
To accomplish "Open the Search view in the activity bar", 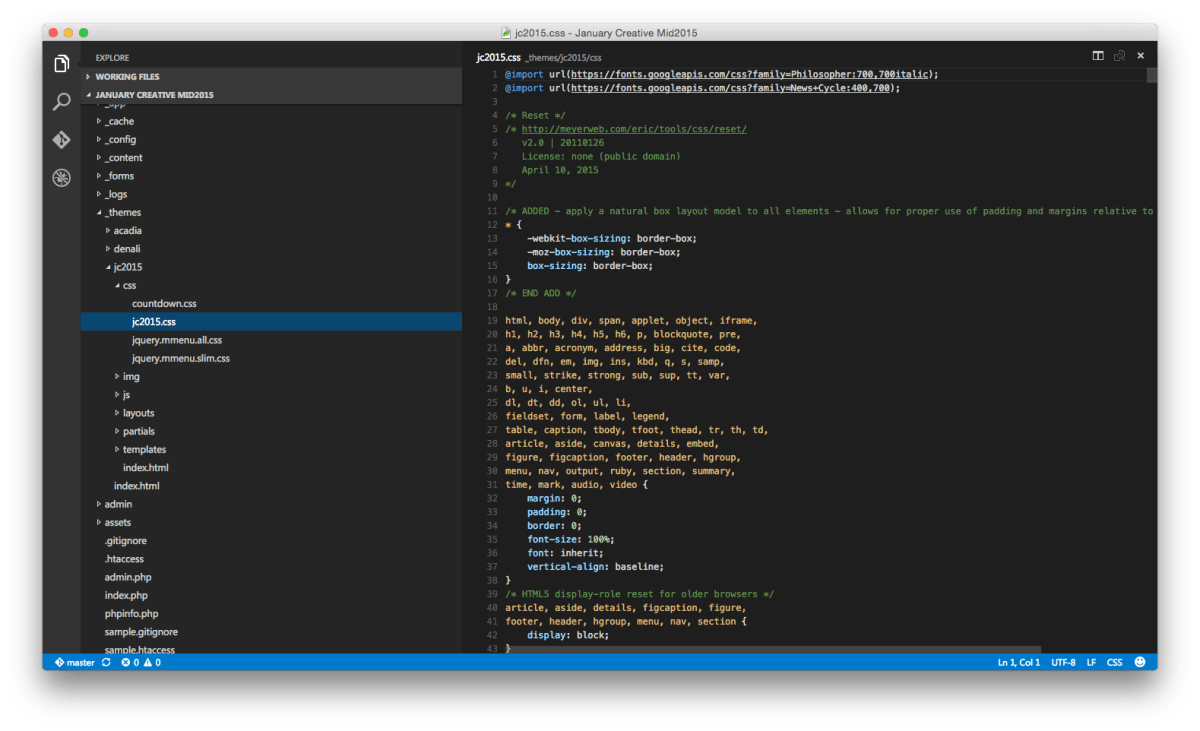I will (x=61, y=101).
